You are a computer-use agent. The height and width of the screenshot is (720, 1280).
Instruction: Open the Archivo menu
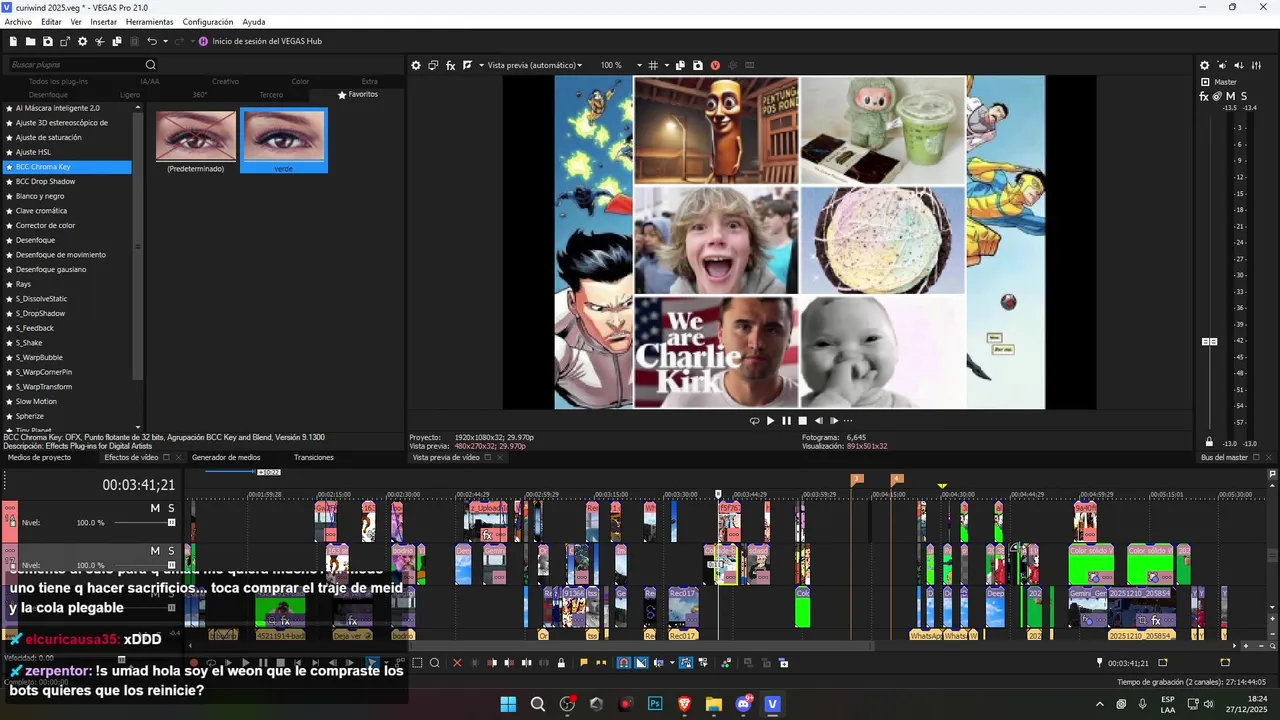click(x=18, y=22)
